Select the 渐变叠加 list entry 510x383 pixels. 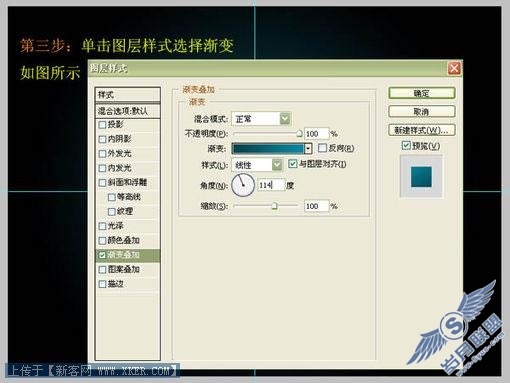[128, 255]
